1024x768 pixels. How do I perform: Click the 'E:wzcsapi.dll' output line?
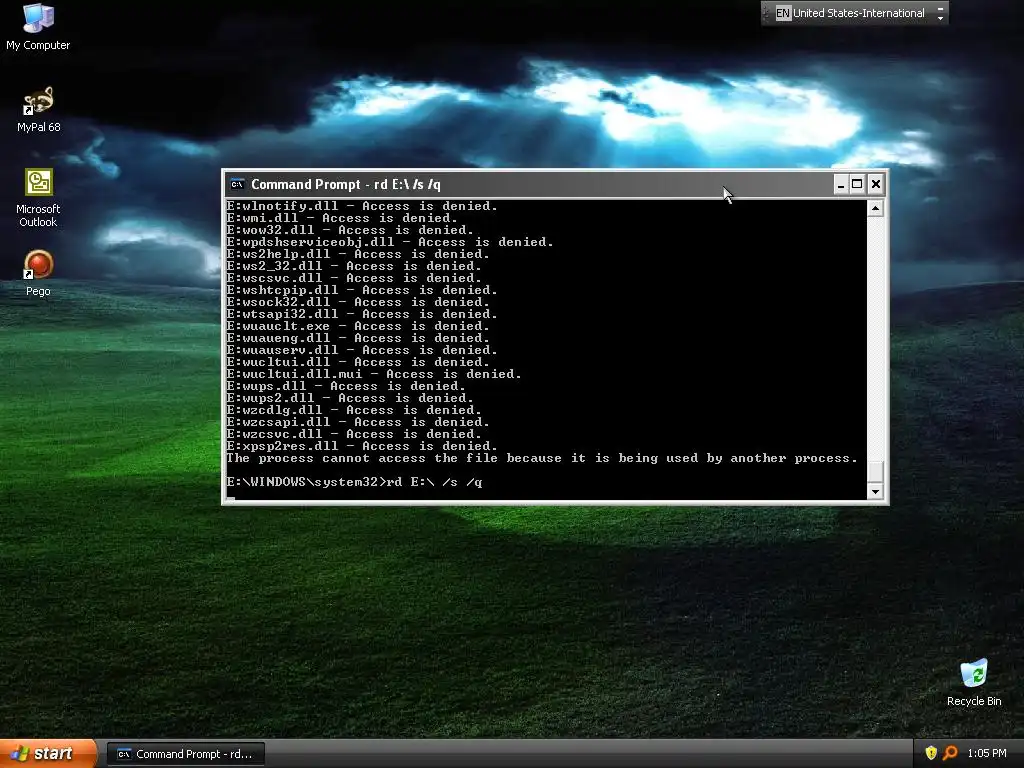click(358, 422)
